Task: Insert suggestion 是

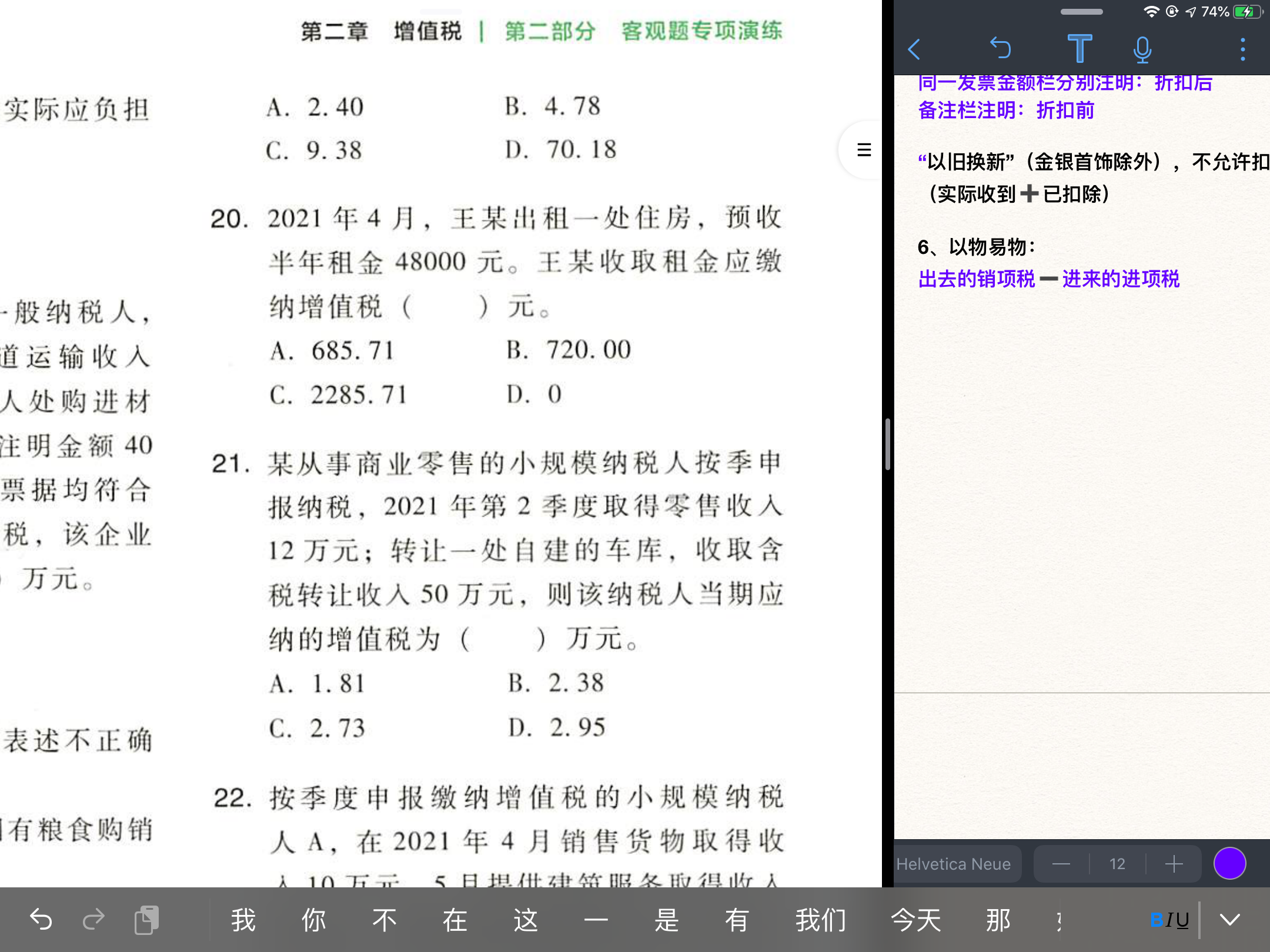Action: point(667,920)
